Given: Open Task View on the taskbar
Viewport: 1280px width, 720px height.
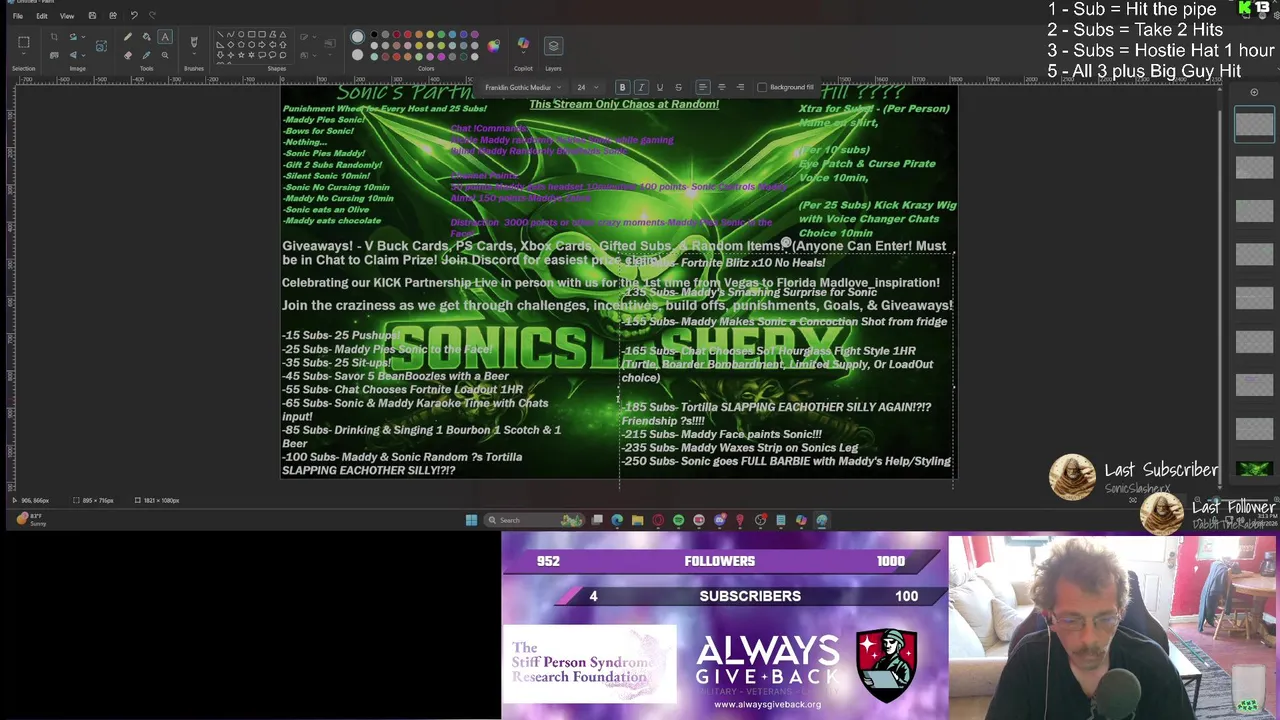Looking at the screenshot, I should coord(597,520).
